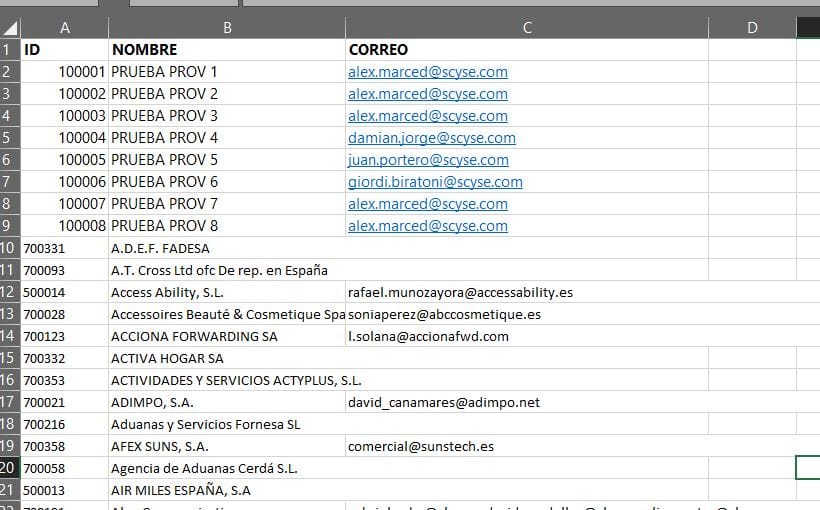Select column A header
Screen dimensions: 820x510
pyautogui.click(x=64, y=28)
